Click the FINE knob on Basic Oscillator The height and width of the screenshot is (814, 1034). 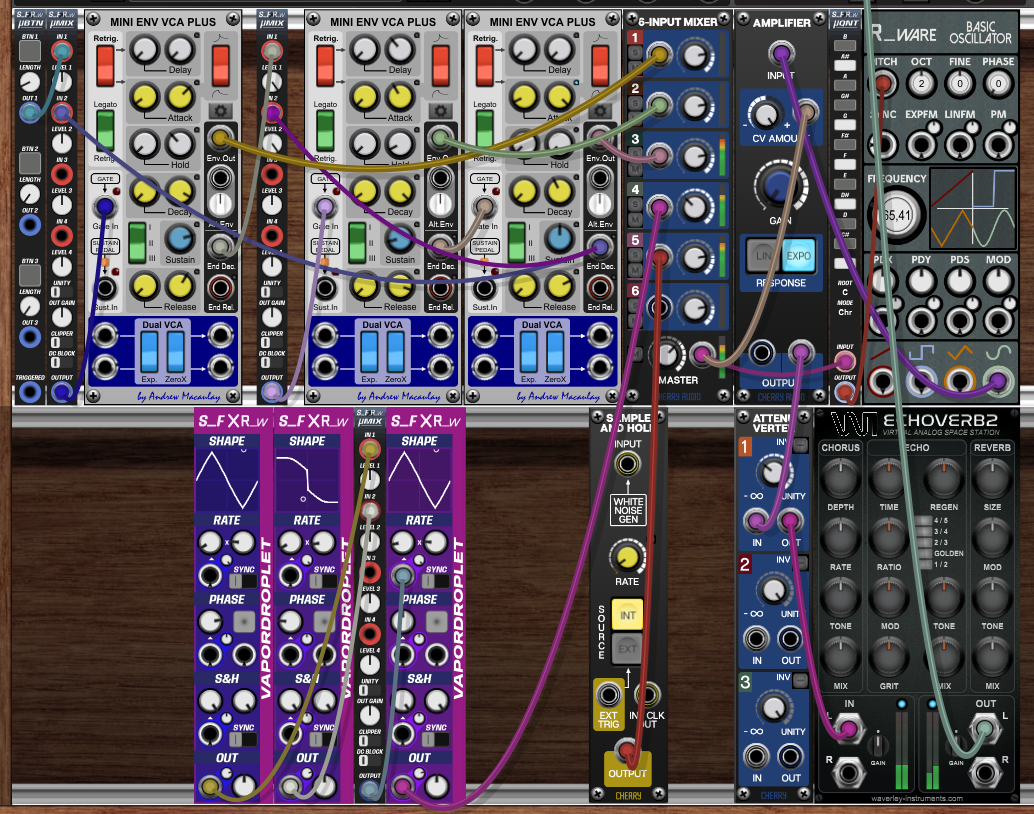[x=959, y=83]
